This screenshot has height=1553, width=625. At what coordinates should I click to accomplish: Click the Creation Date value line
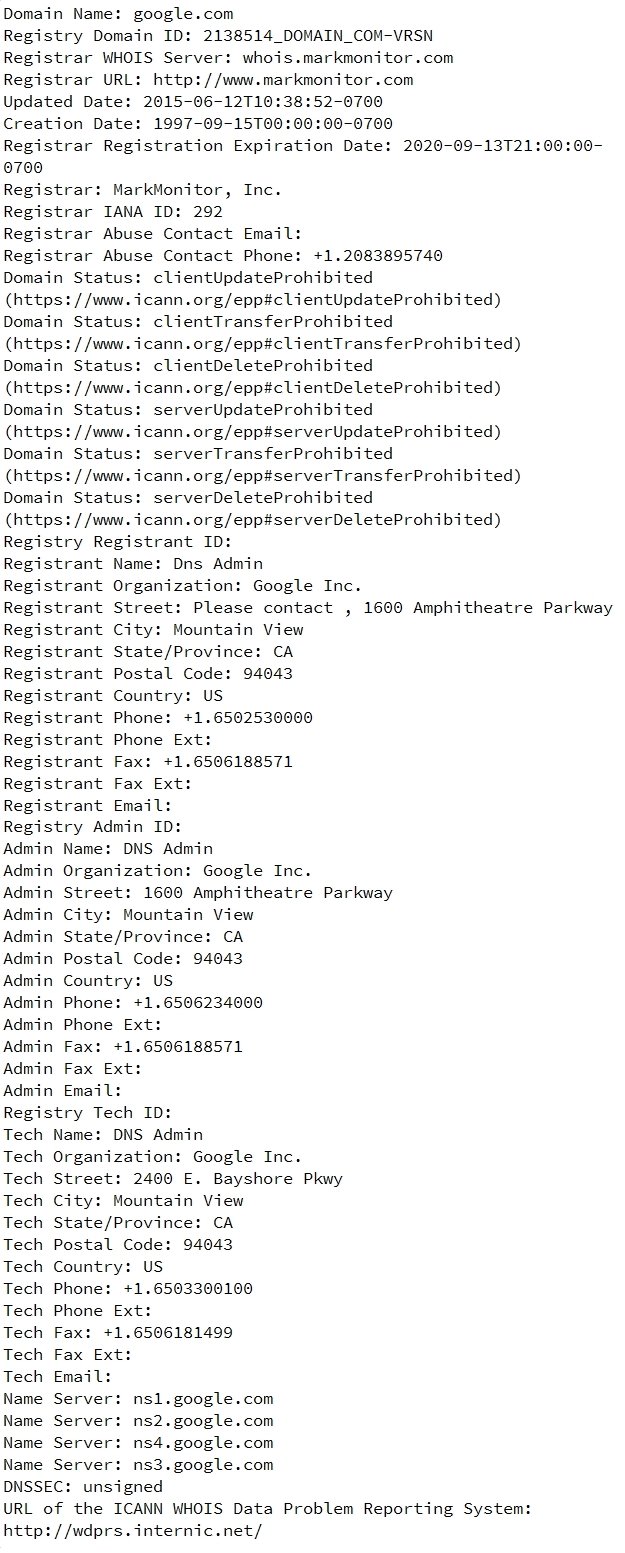pyautogui.click(x=198, y=124)
